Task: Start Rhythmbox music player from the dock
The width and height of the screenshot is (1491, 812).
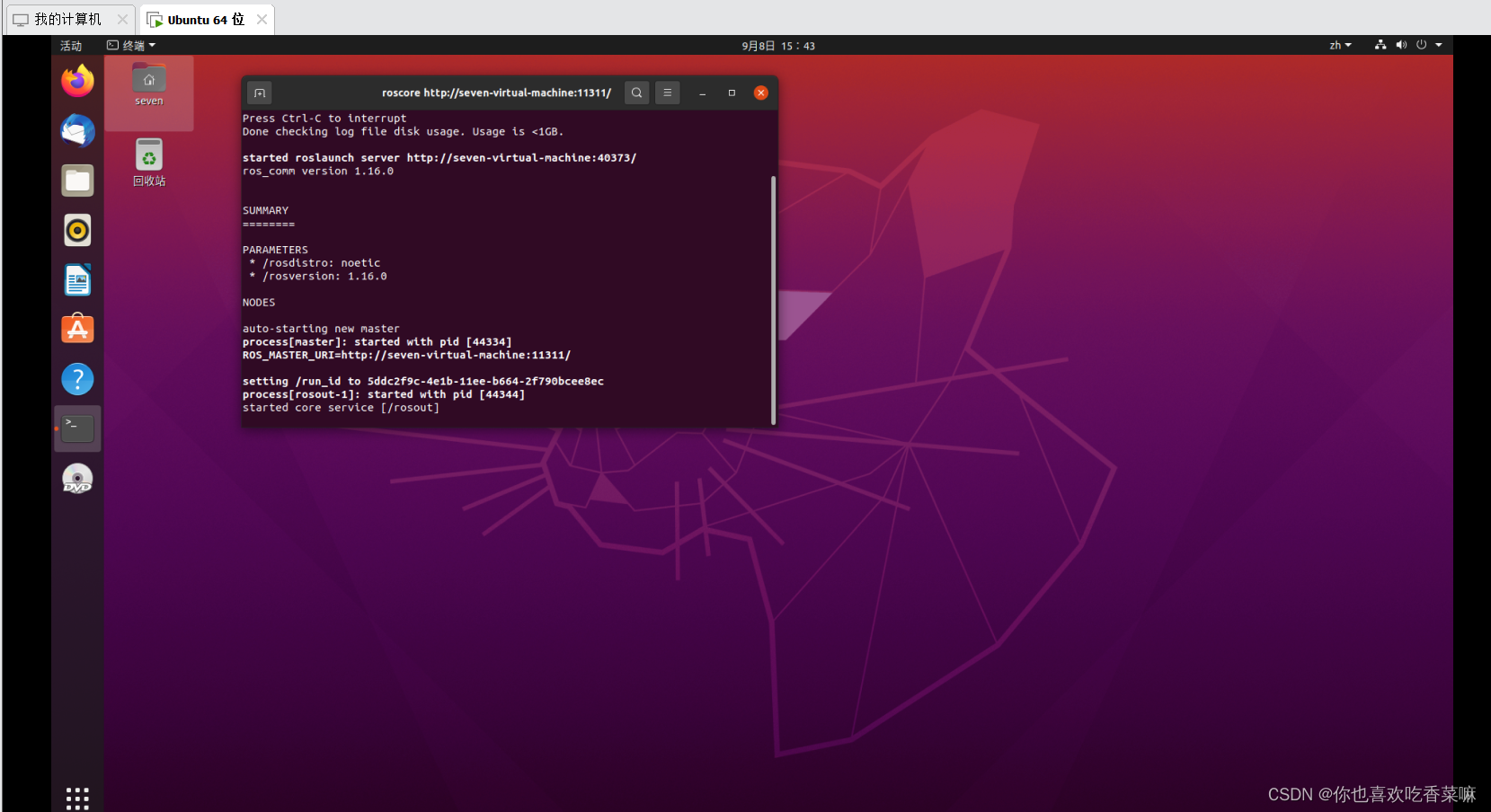Action: [x=77, y=230]
